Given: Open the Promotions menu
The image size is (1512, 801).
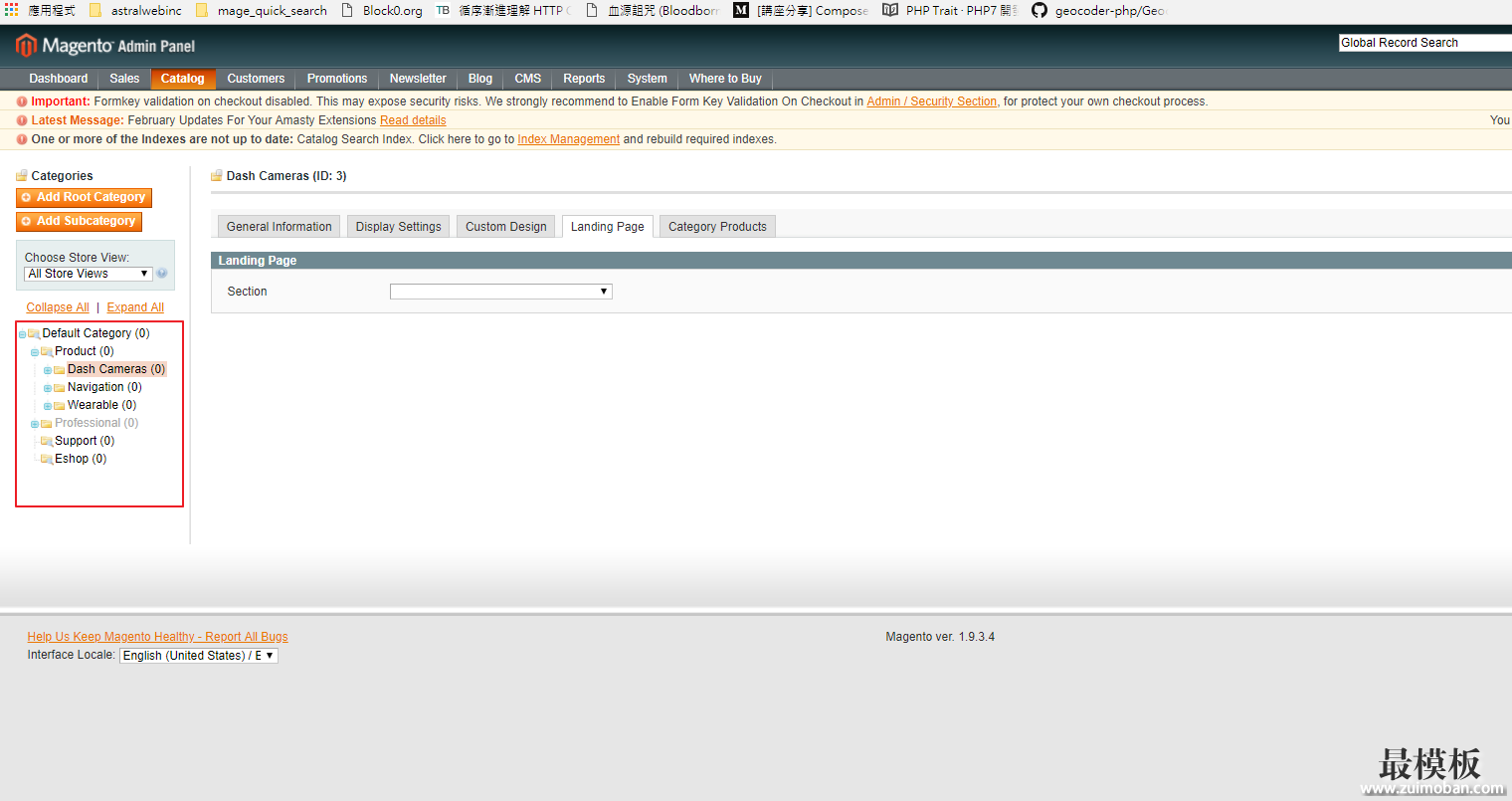Looking at the screenshot, I should coord(337,79).
